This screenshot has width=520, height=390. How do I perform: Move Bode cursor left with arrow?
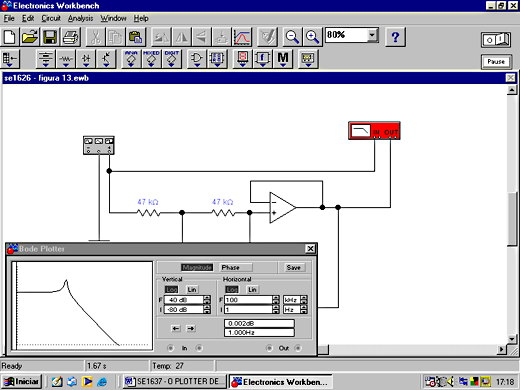pos(176,328)
